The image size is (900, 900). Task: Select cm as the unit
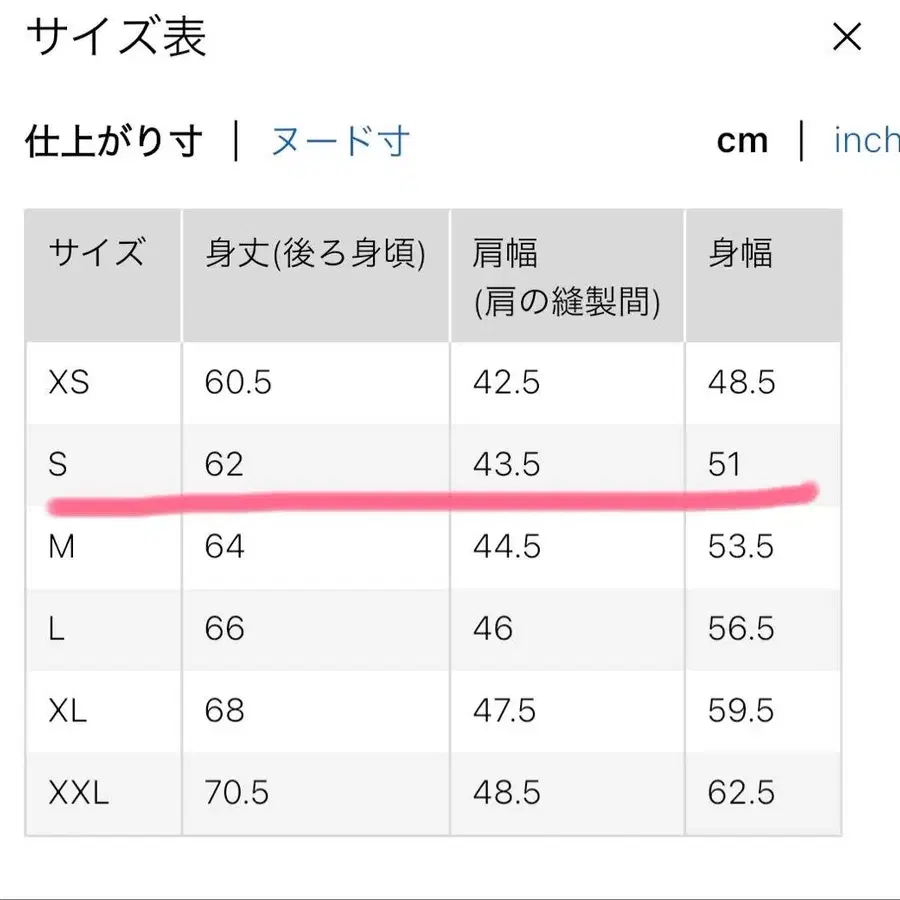(742, 140)
